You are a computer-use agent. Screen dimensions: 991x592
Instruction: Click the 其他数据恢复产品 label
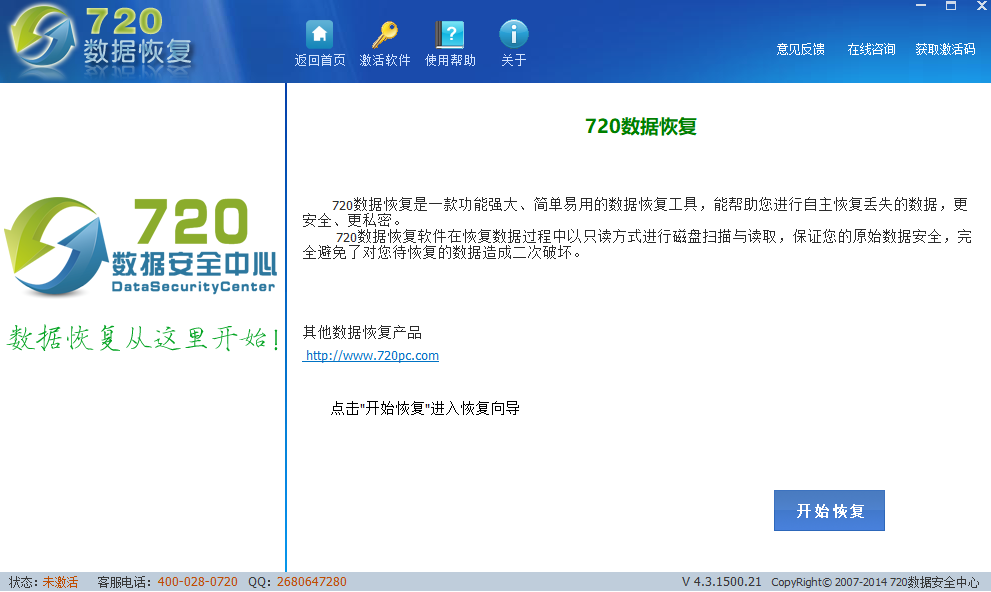pyautogui.click(x=362, y=332)
